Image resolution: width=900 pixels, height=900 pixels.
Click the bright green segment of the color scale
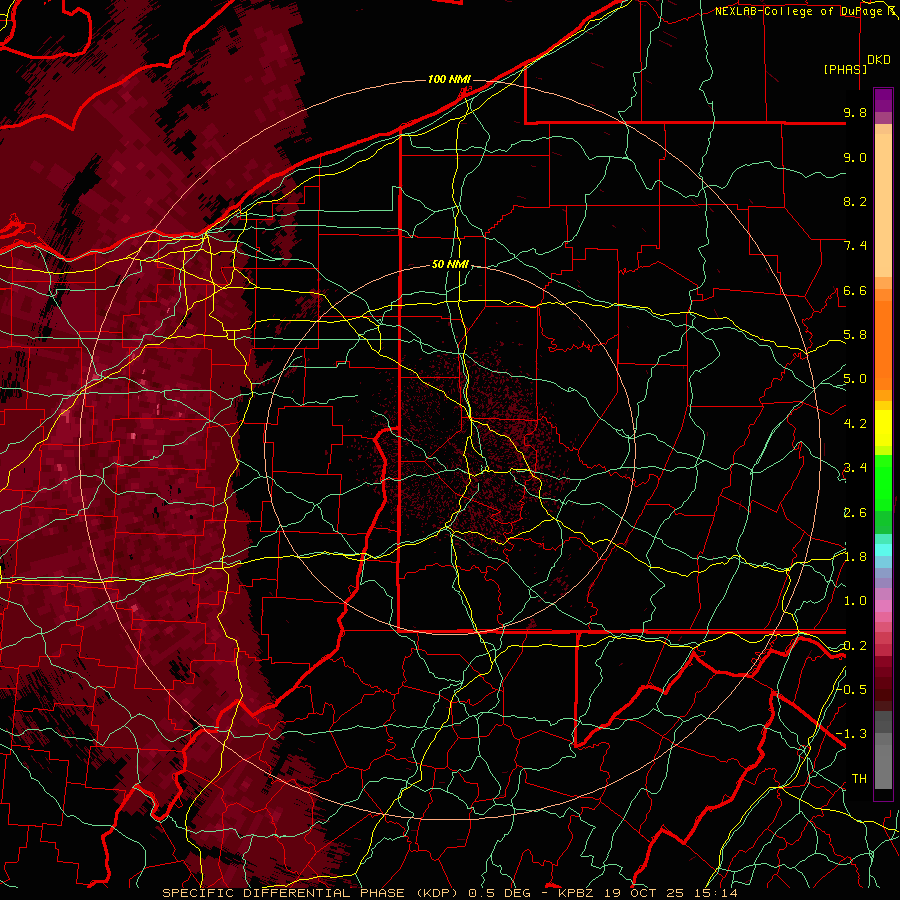coord(883,482)
